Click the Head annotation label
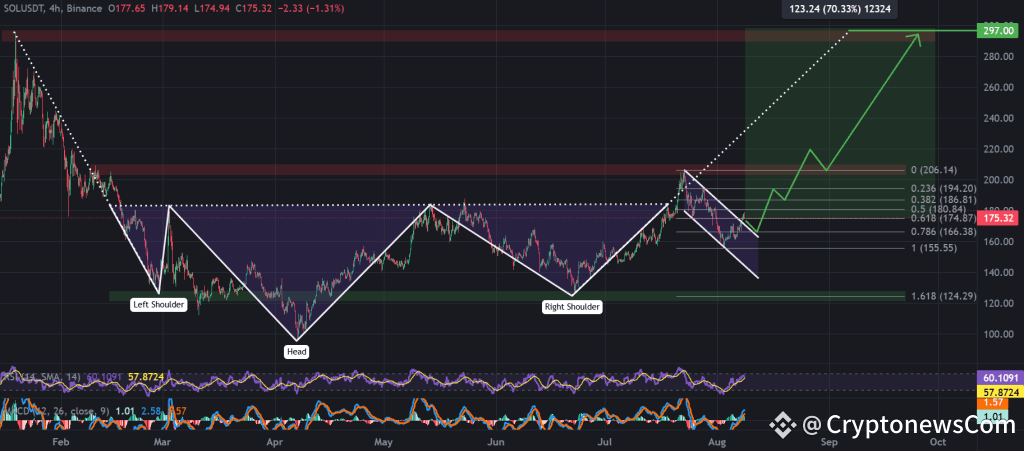 (296, 352)
